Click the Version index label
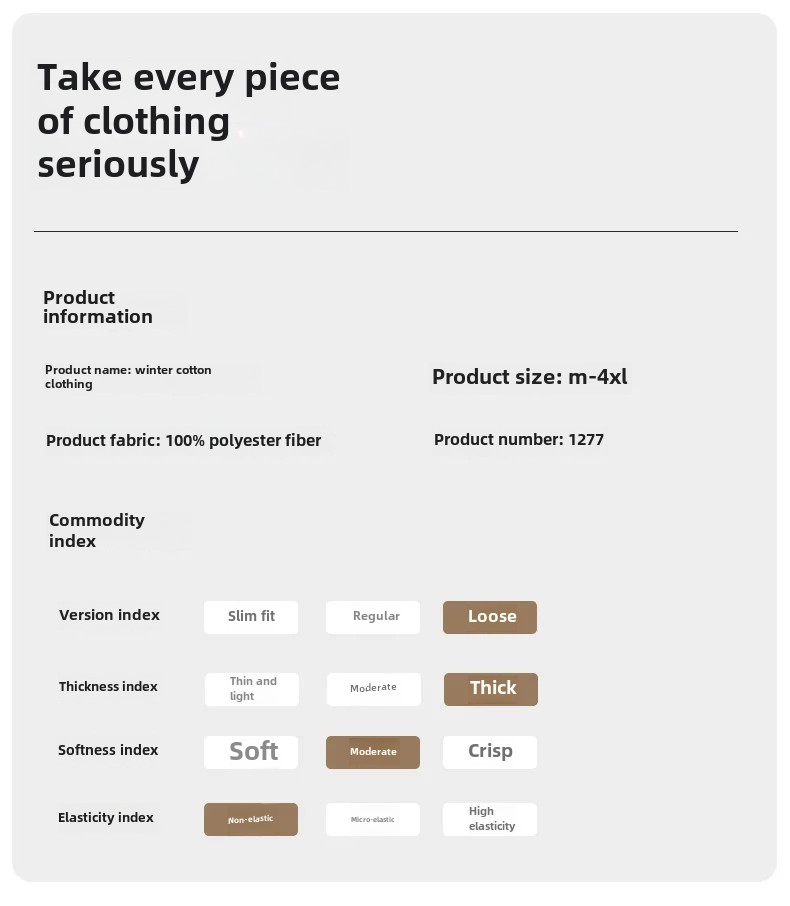The width and height of the screenshot is (790, 906). (109, 615)
